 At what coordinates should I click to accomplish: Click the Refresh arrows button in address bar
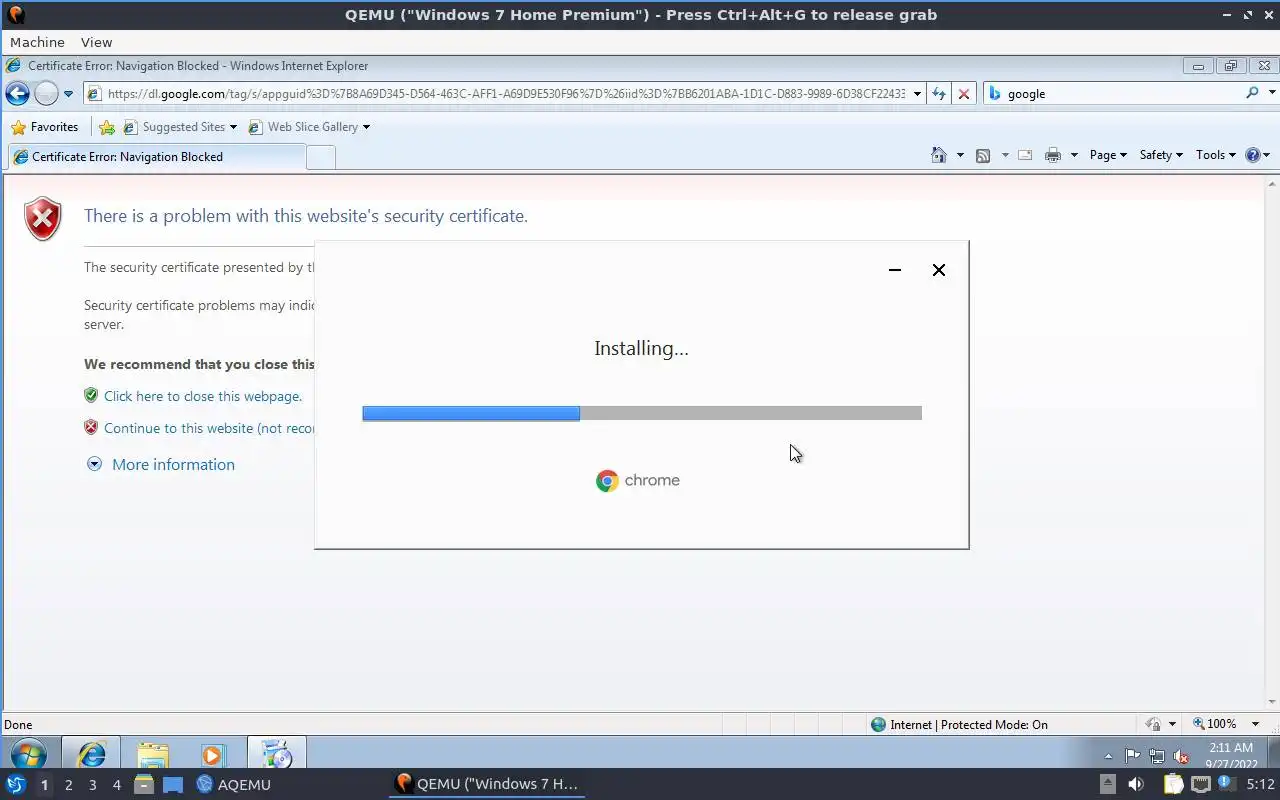click(939, 94)
